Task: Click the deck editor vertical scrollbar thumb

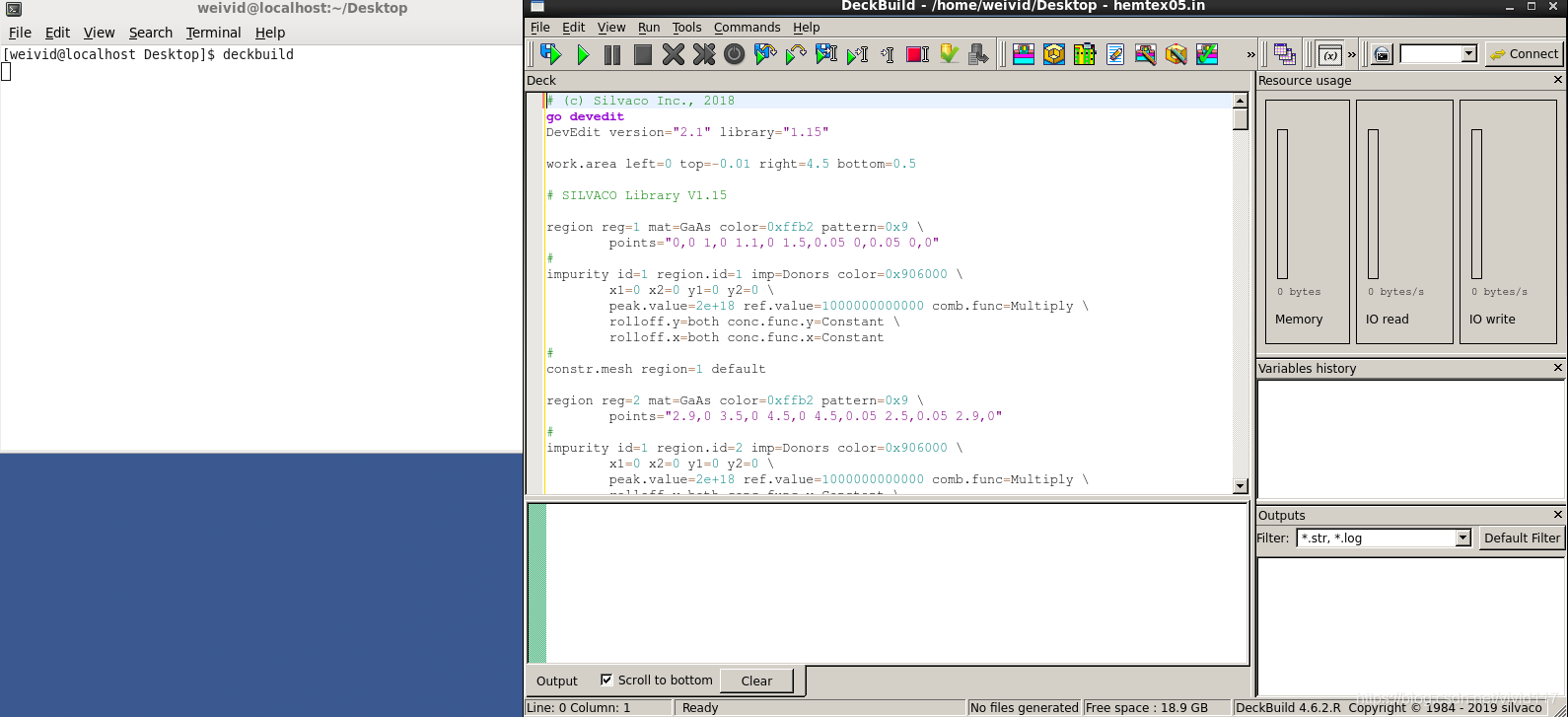Action: pyautogui.click(x=1241, y=118)
